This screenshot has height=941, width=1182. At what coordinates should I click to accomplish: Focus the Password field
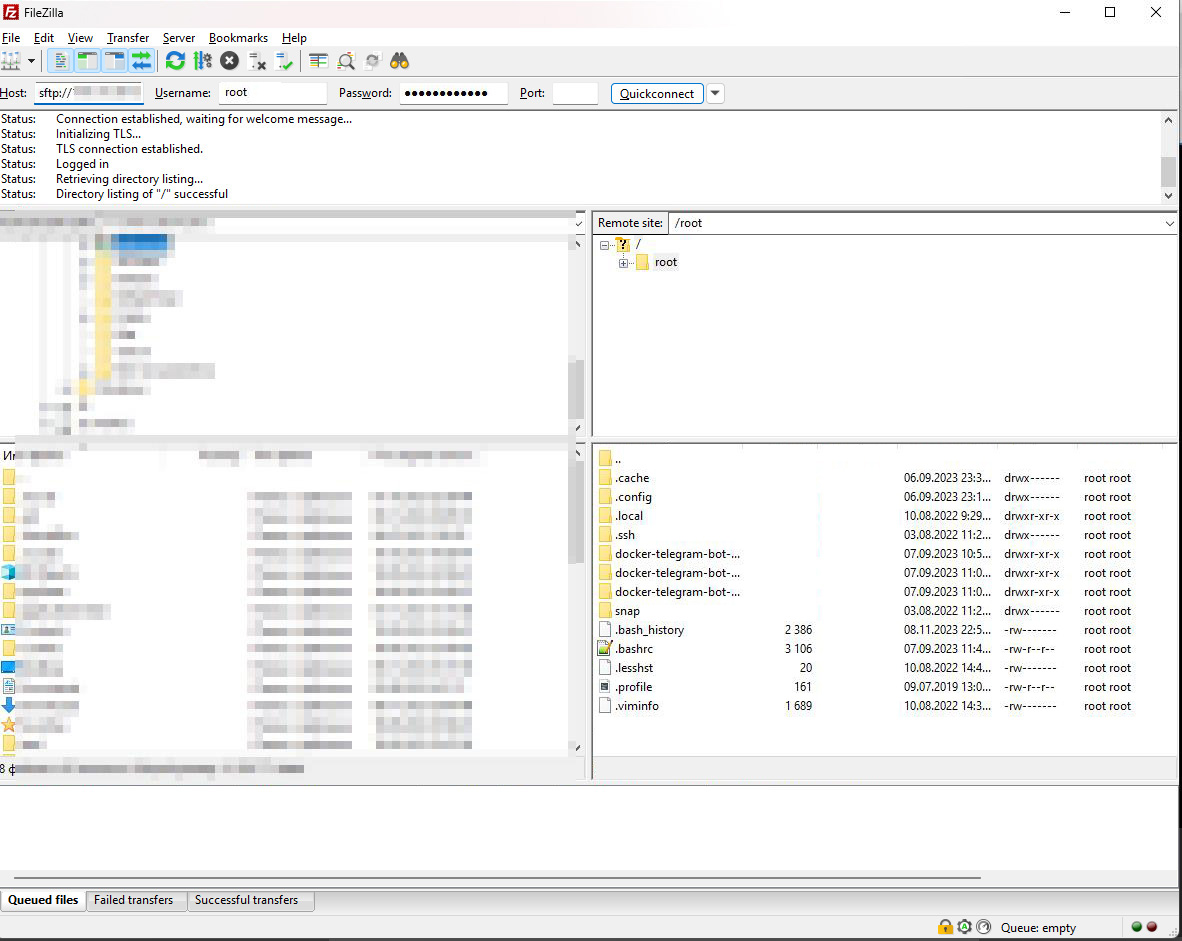[453, 93]
